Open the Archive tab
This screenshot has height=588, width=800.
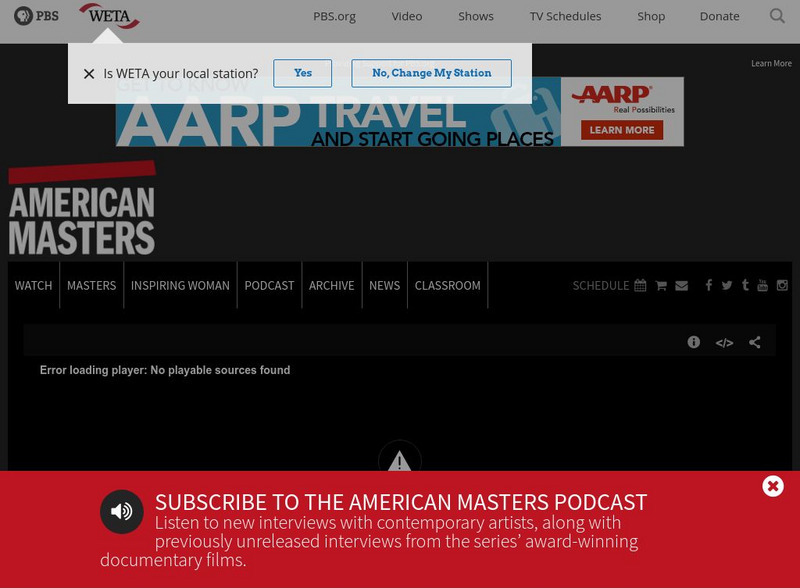pos(332,285)
